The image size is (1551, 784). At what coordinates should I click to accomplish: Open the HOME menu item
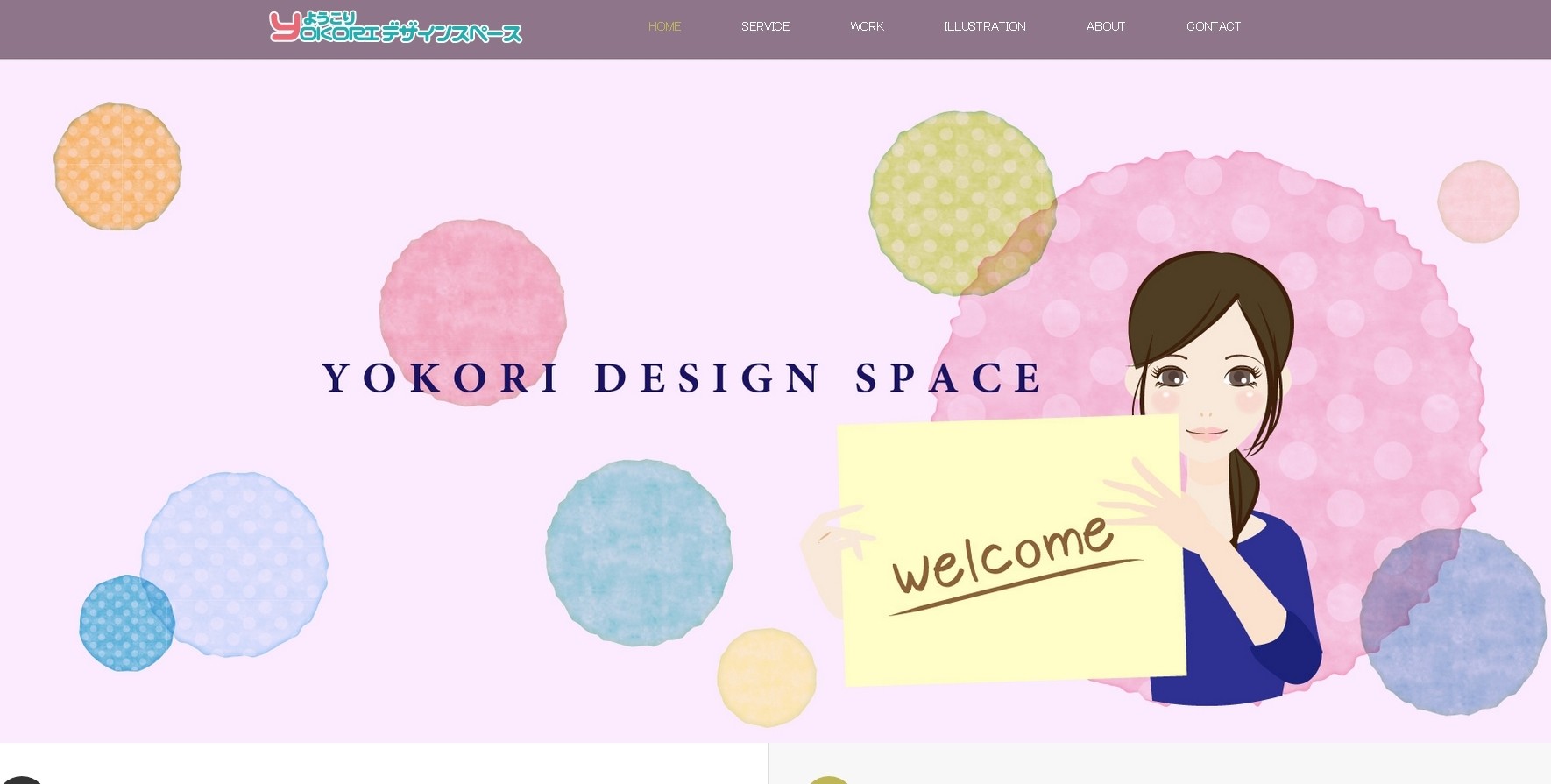[x=664, y=26]
